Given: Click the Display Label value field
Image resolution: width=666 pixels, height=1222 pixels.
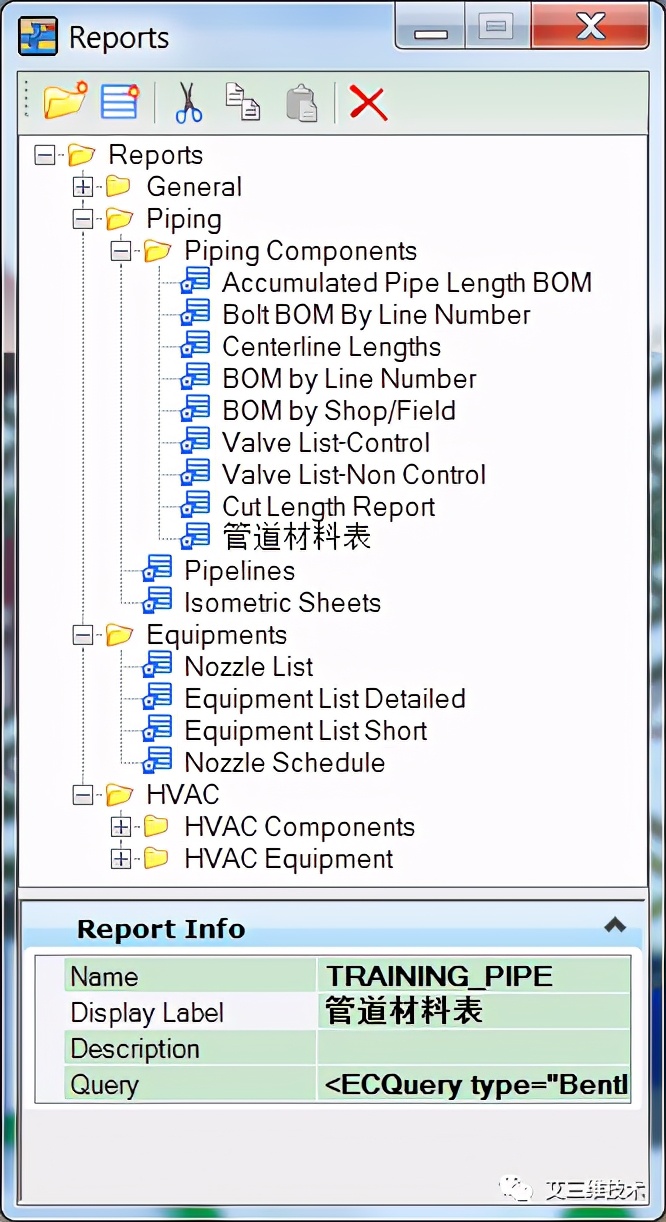Looking at the screenshot, I should pyautogui.click(x=474, y=1012).
